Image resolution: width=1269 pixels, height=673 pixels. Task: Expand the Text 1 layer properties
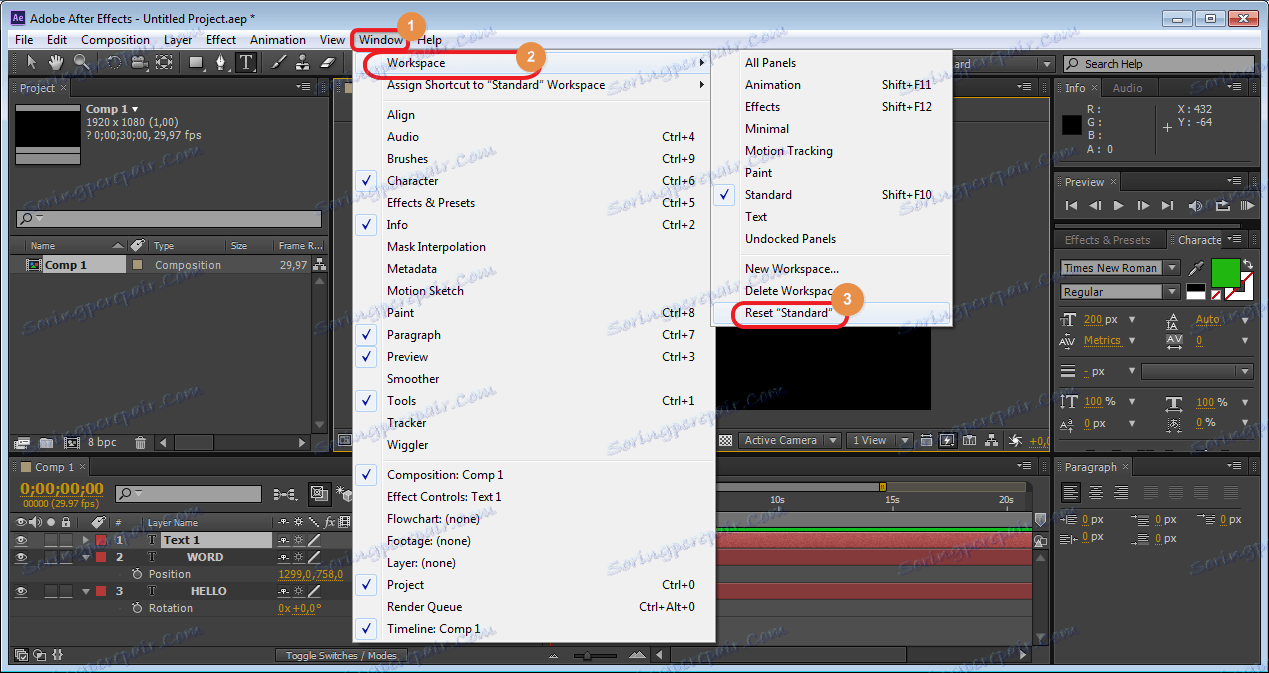pyautogui.click(x=85, y=540)
